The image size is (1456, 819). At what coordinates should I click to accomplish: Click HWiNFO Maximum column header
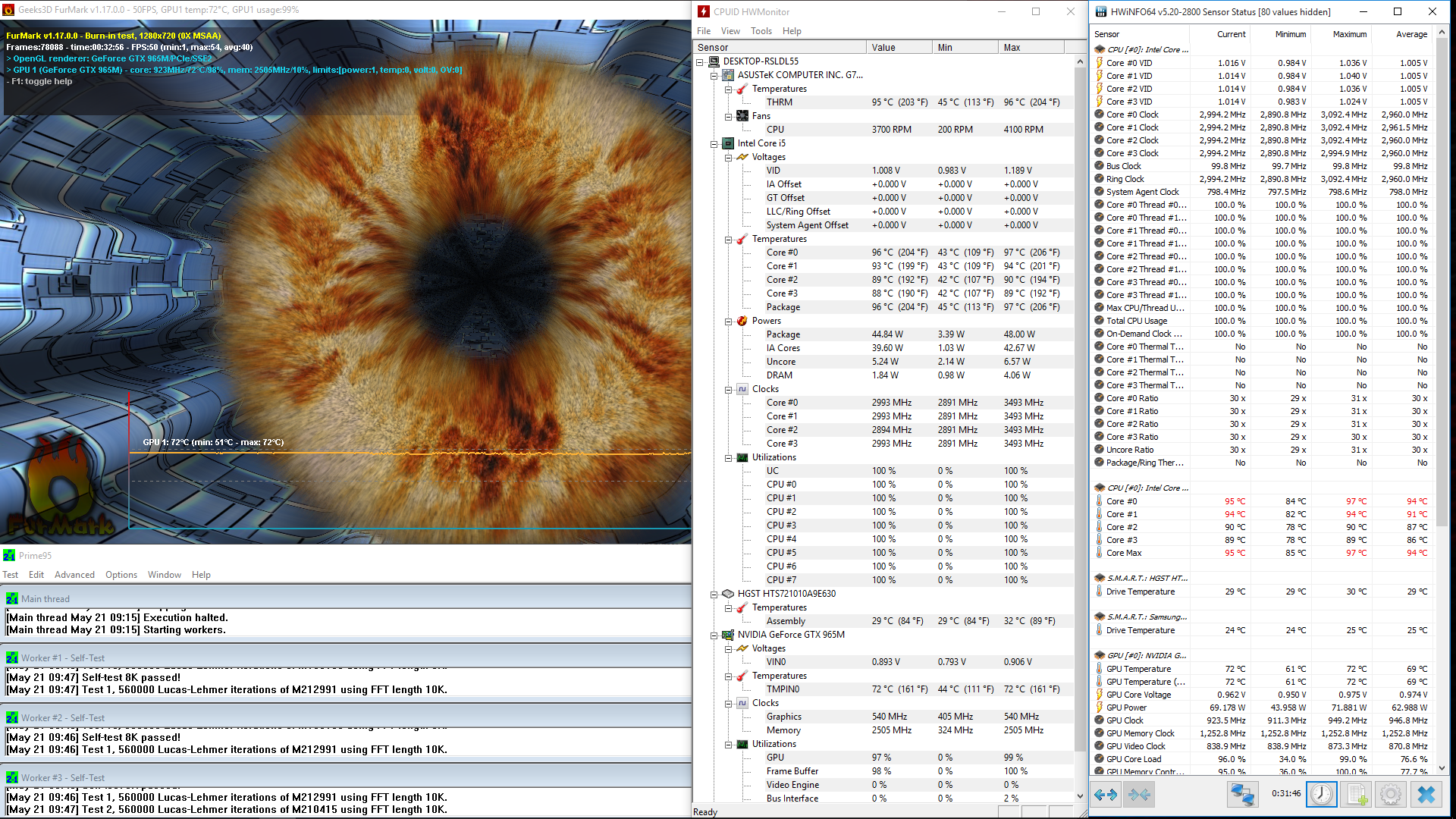(1340, 34)
